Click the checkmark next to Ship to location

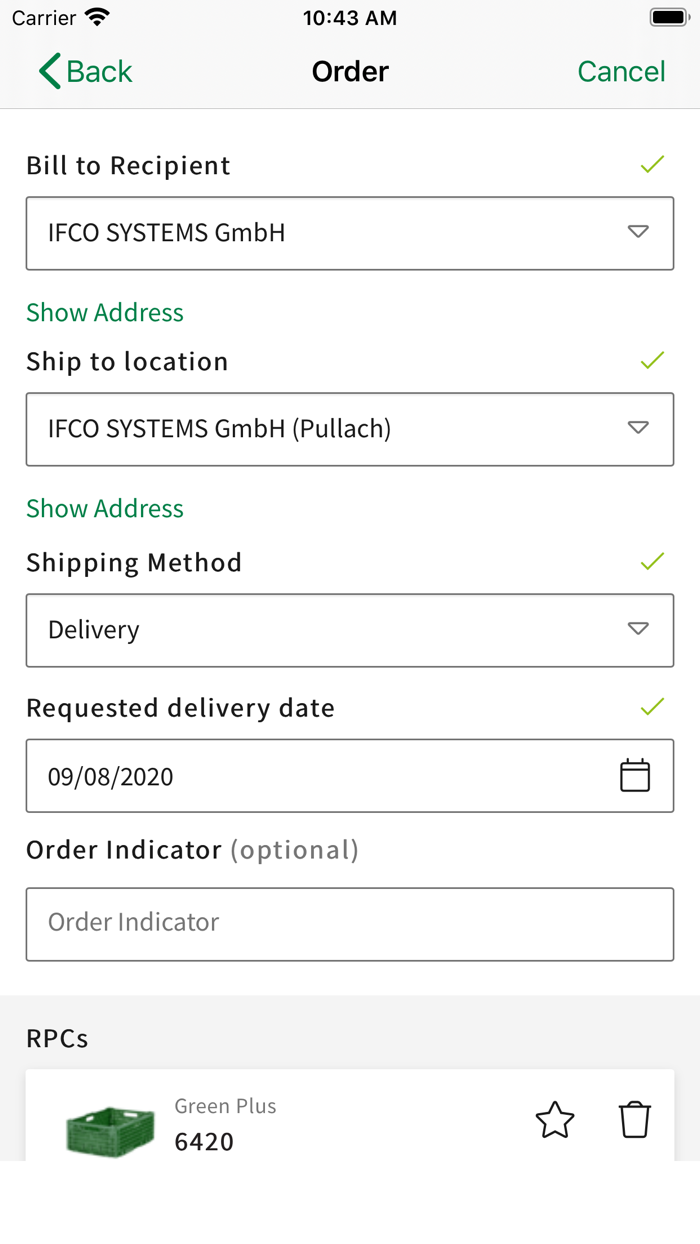pos(652,359)
